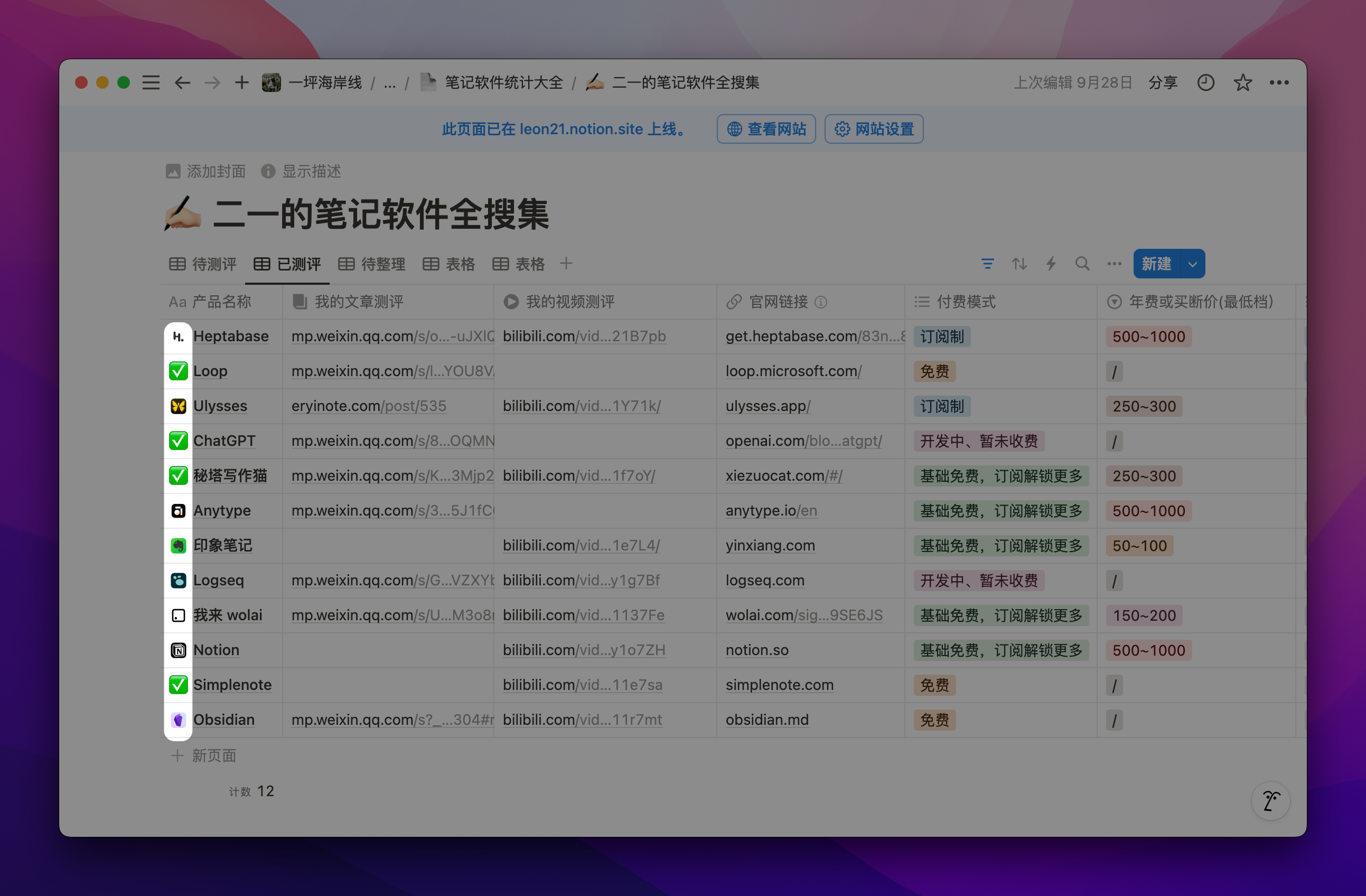This screenshot has width=1366, height=896.
Task: Click green checkmark icon beside Simplenote
Action: (179, 685)
